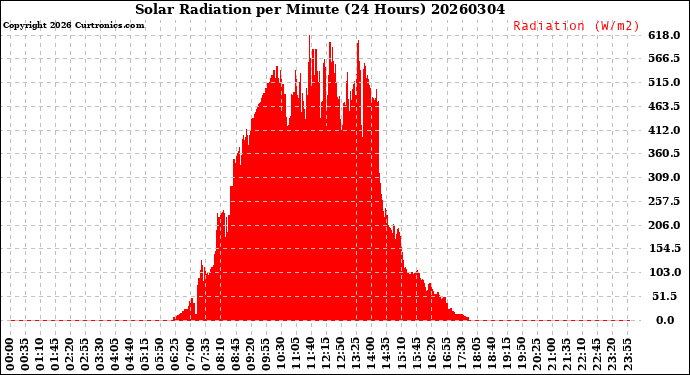The width and height of the screenshot is (690, 375).
Task: Click the 08:45 time axis label
Action: pyautogui.click(x=235, y=355)
